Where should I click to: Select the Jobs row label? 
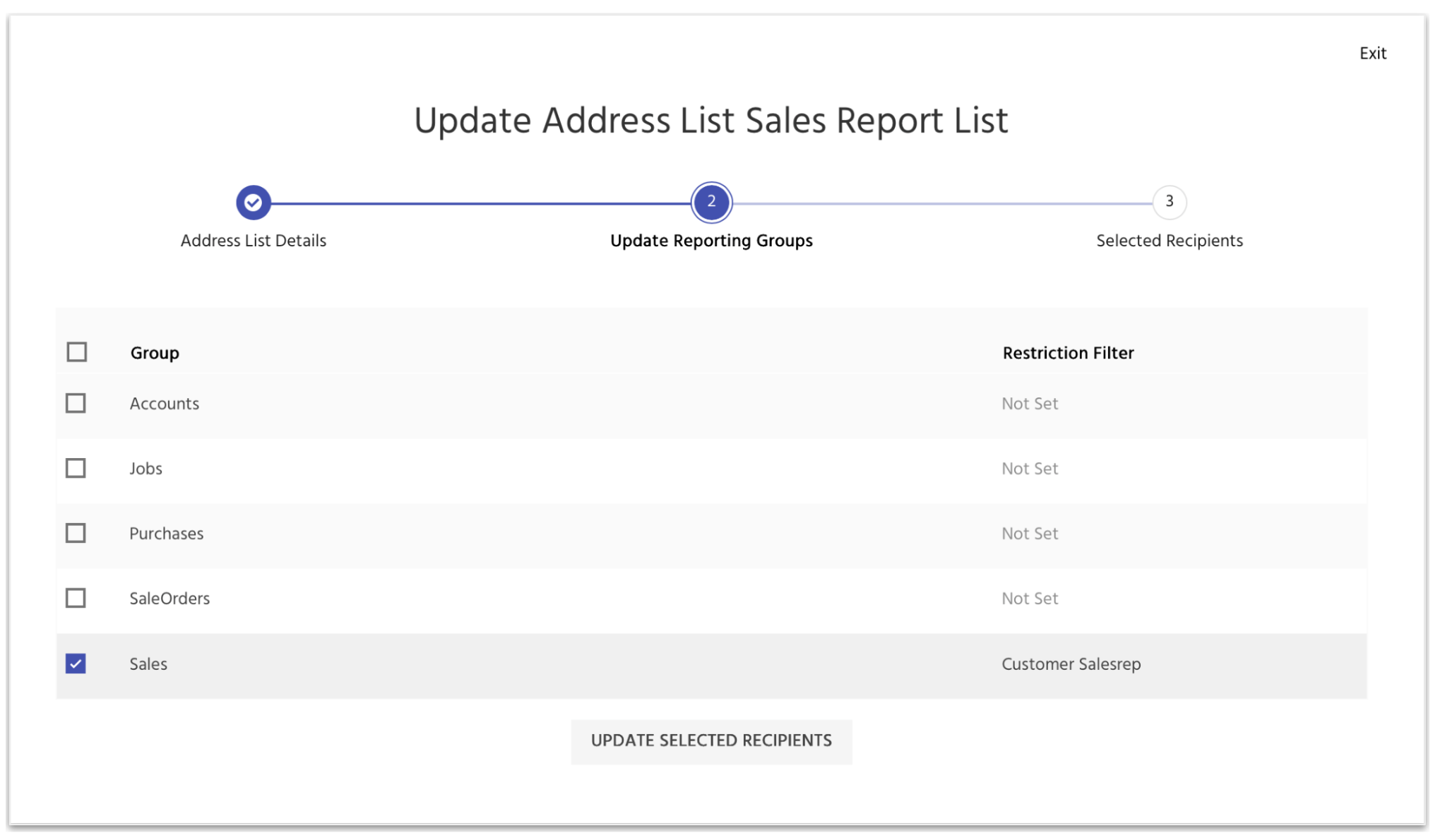tap(145, 469)
